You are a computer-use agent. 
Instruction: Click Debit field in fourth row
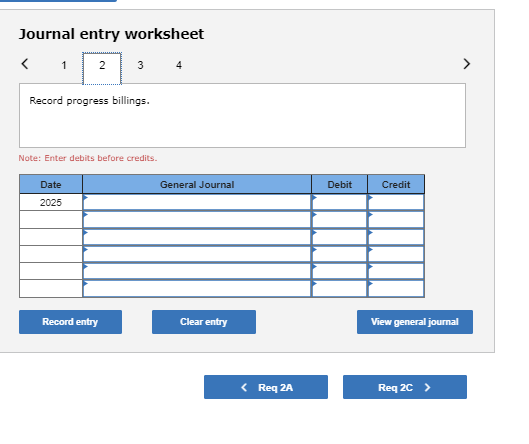pos(339,254)
